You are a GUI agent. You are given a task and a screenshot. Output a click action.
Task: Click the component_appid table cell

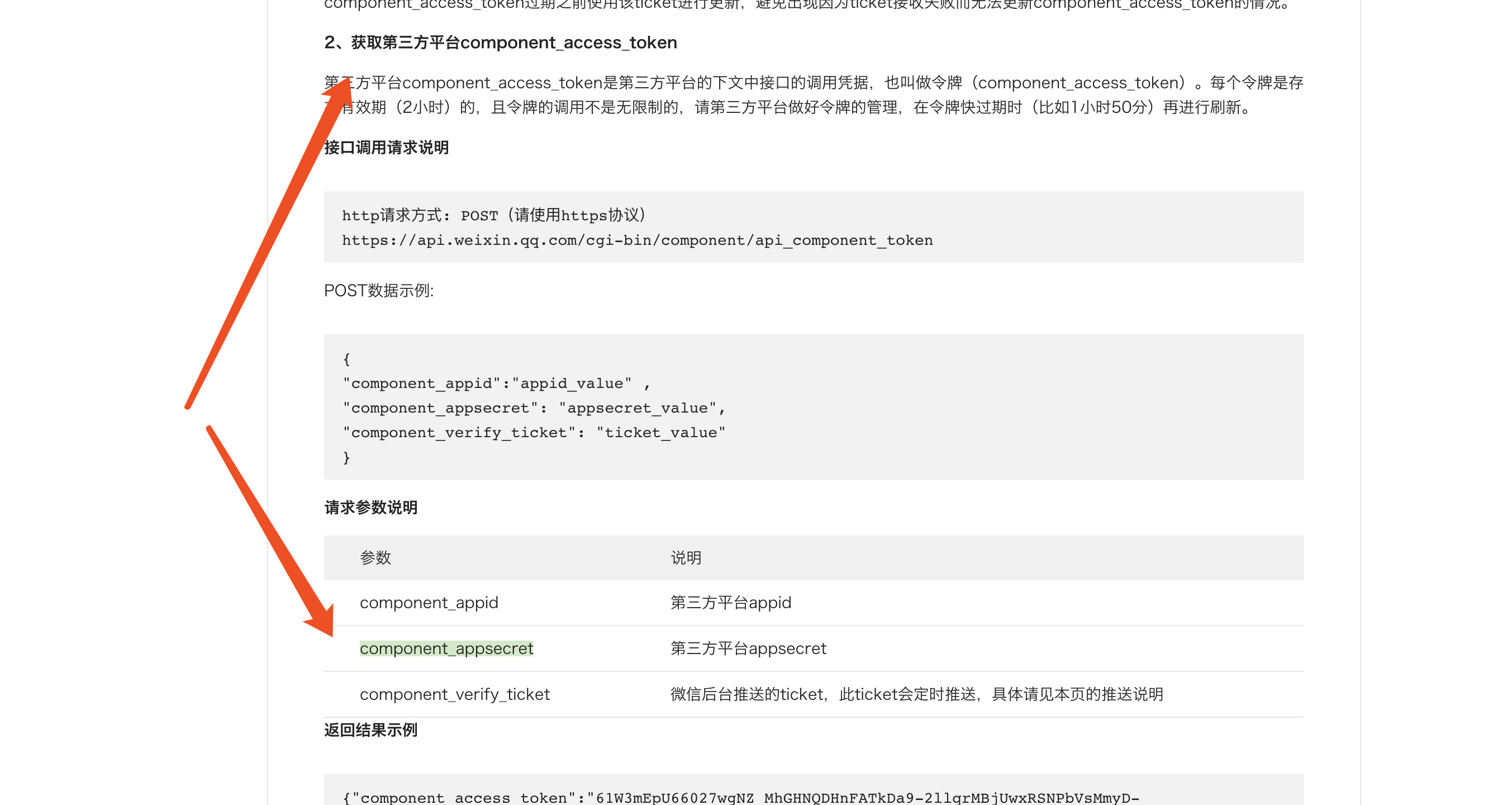(x=429, y=603)
